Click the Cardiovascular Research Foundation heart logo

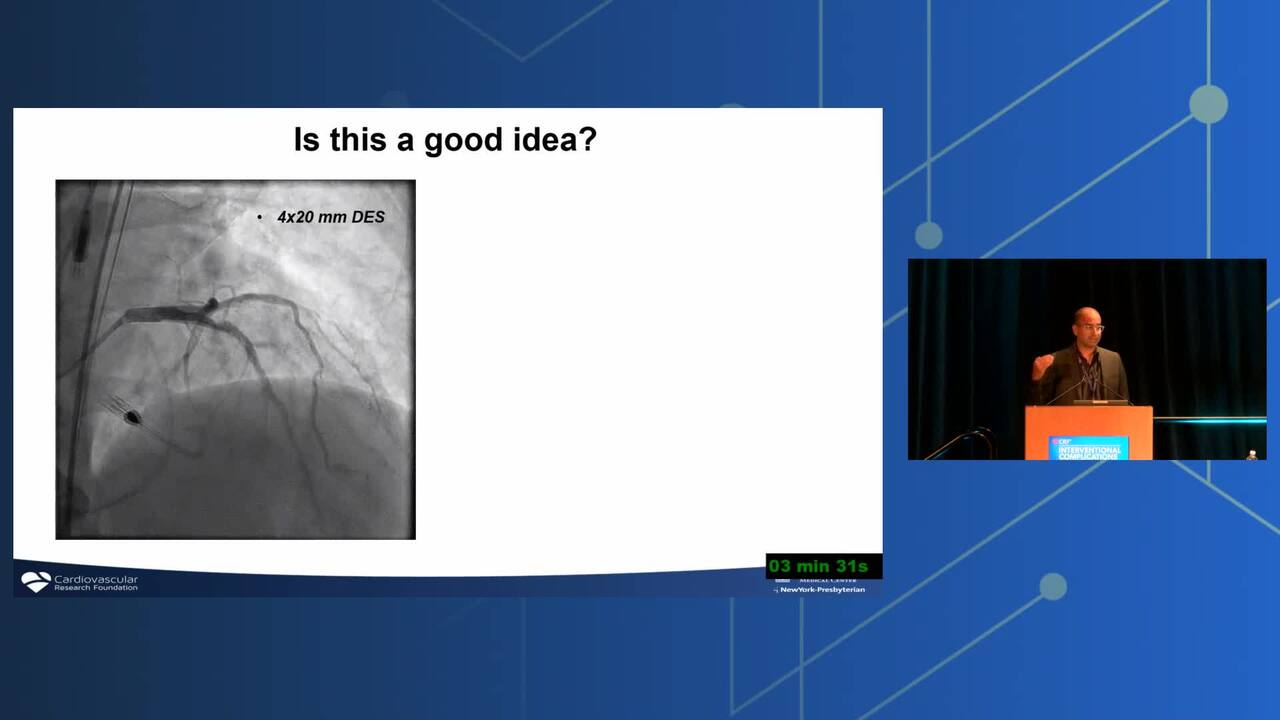click(x=36, y=581)
